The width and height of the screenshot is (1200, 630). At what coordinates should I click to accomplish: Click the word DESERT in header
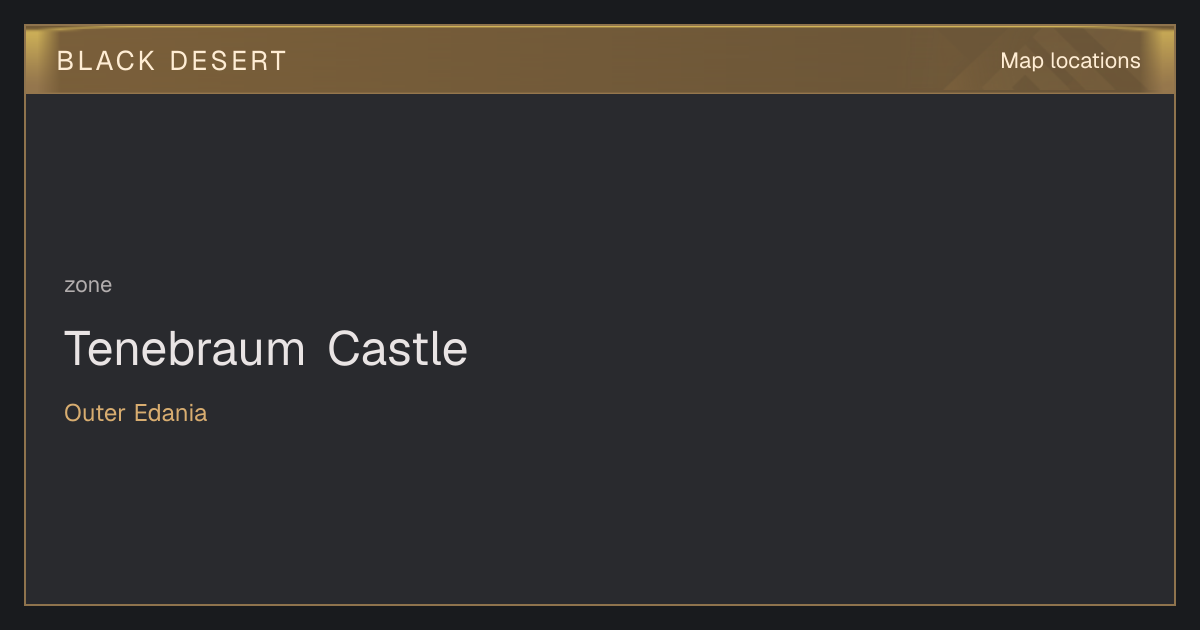point(229,61)
